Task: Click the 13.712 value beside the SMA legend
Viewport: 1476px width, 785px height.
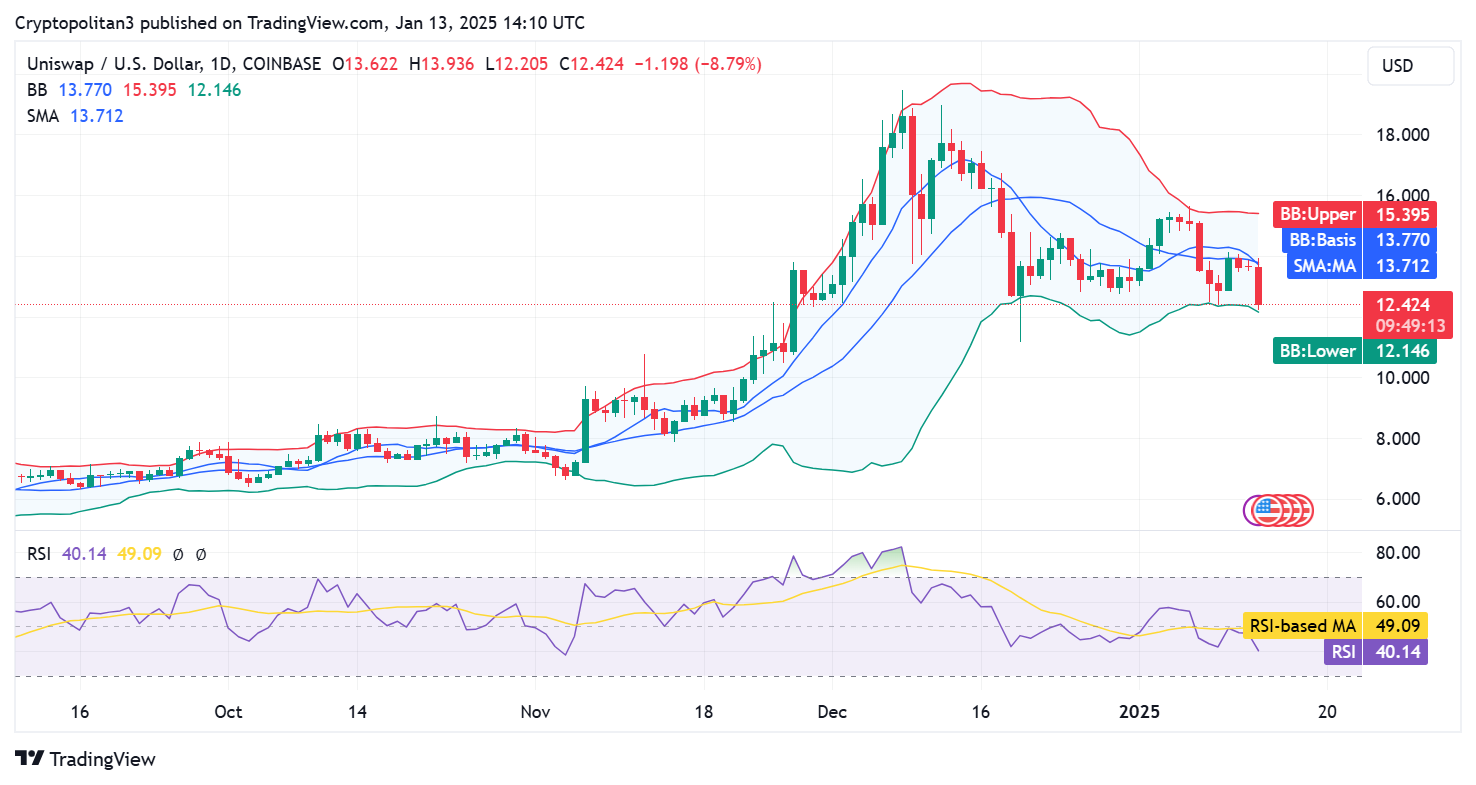Action: [97, 116]
